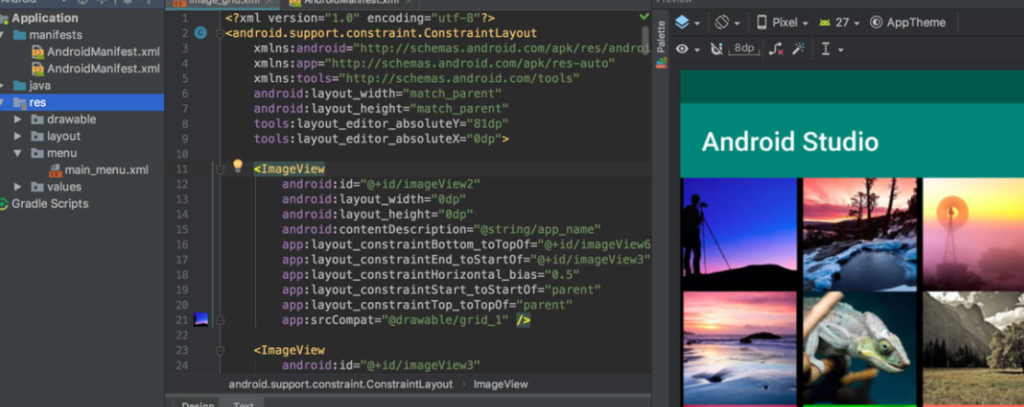Open the design surface layers selector

click(x=687, y=22)
